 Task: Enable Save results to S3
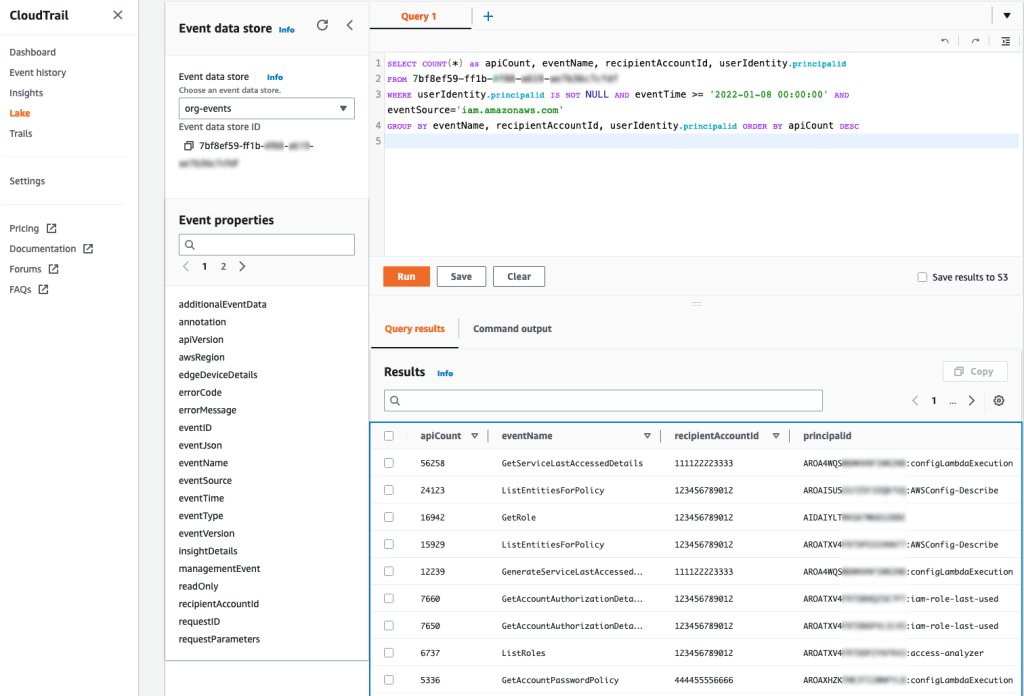coord(921,277)
